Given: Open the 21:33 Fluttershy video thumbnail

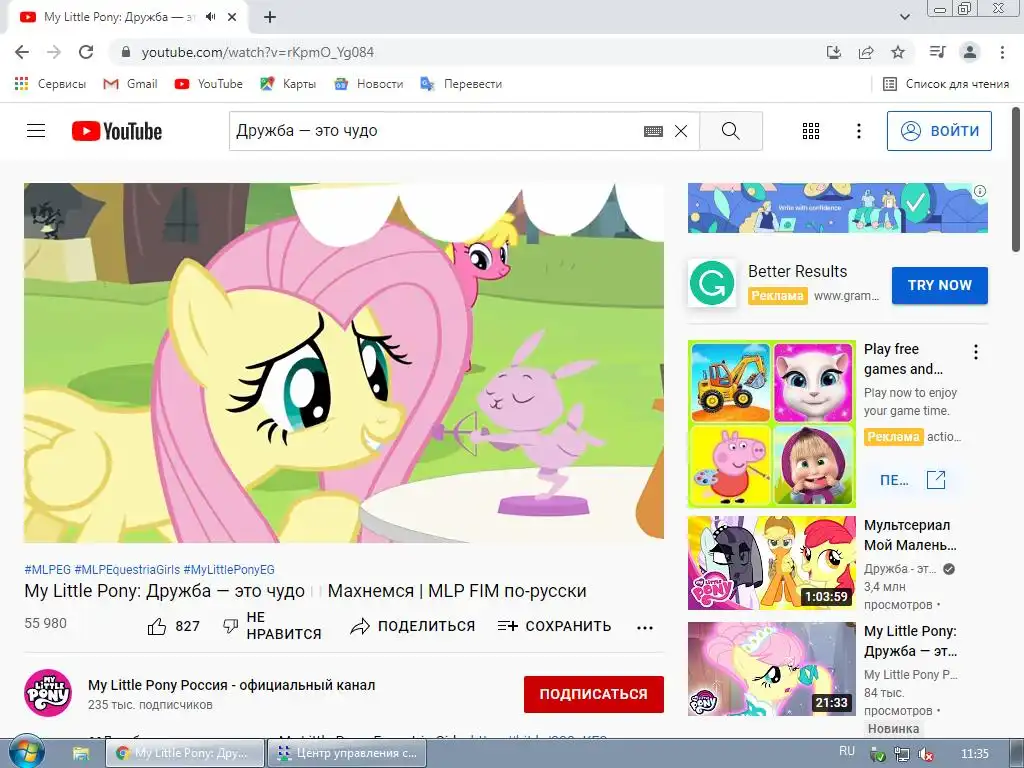Looking at the screenshot, I should [x=771, y=669].
